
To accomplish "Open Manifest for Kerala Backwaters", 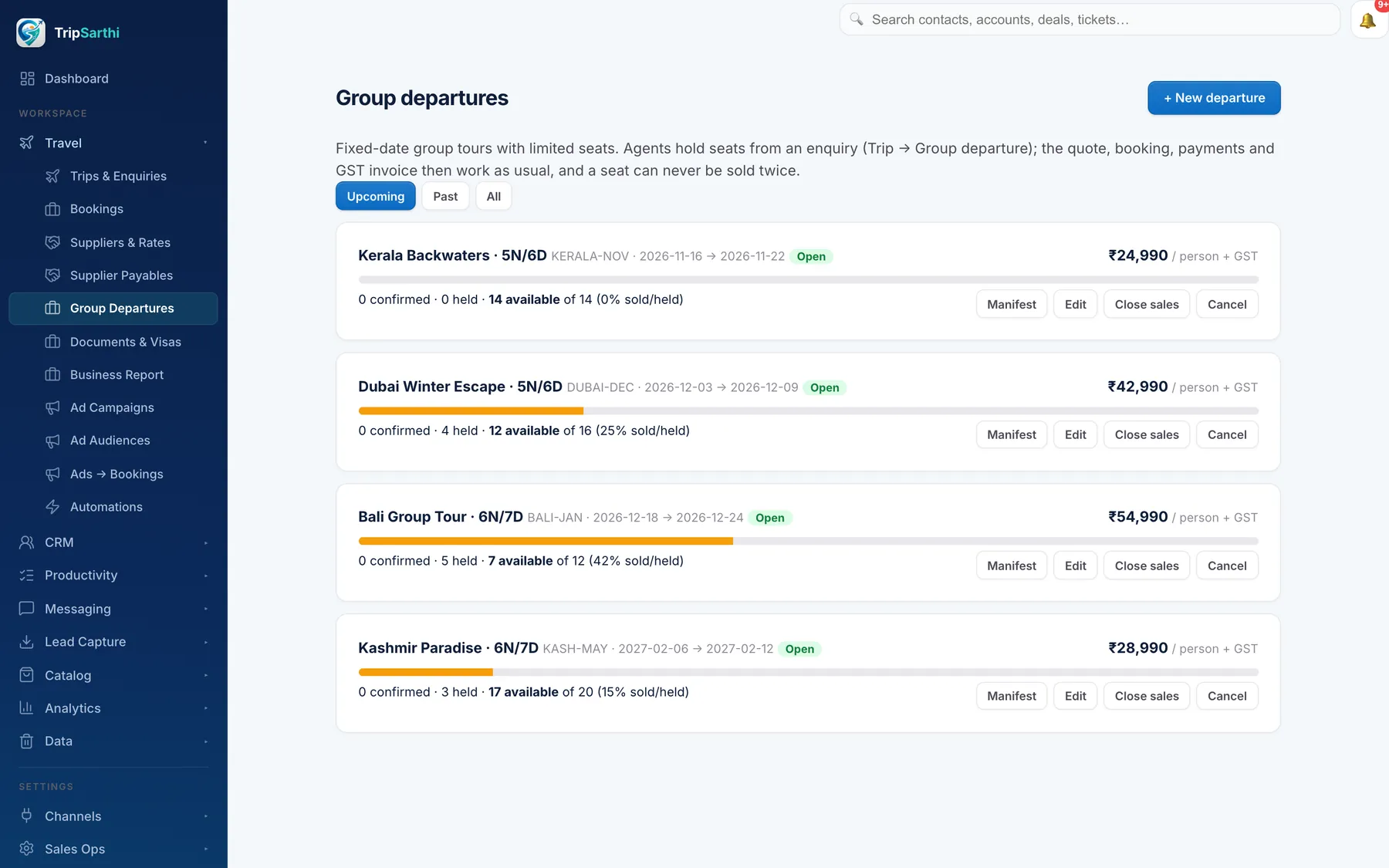I will pyautogui.click(x=1012, y=304).
